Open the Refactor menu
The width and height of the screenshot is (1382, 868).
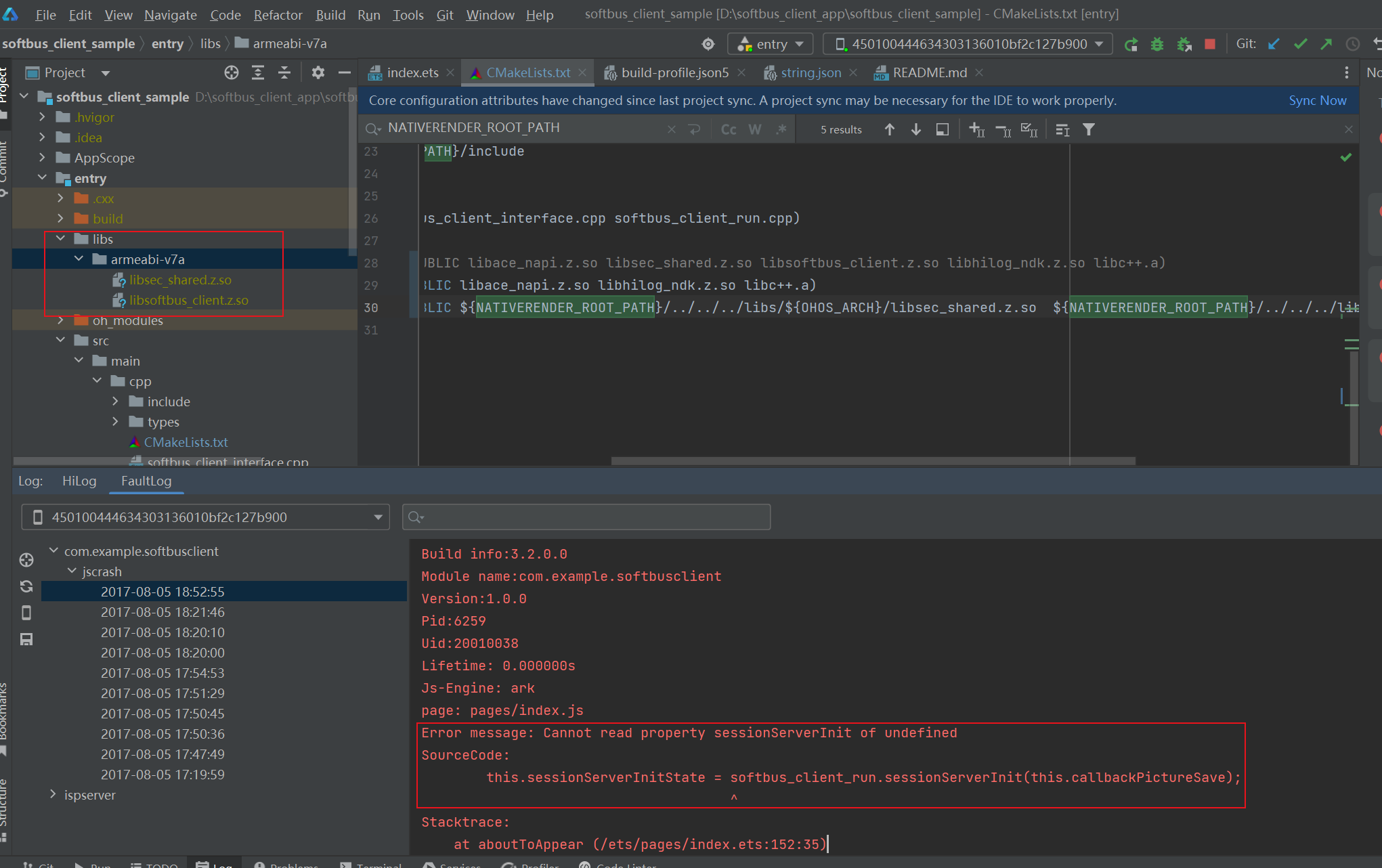coord(278,15)
